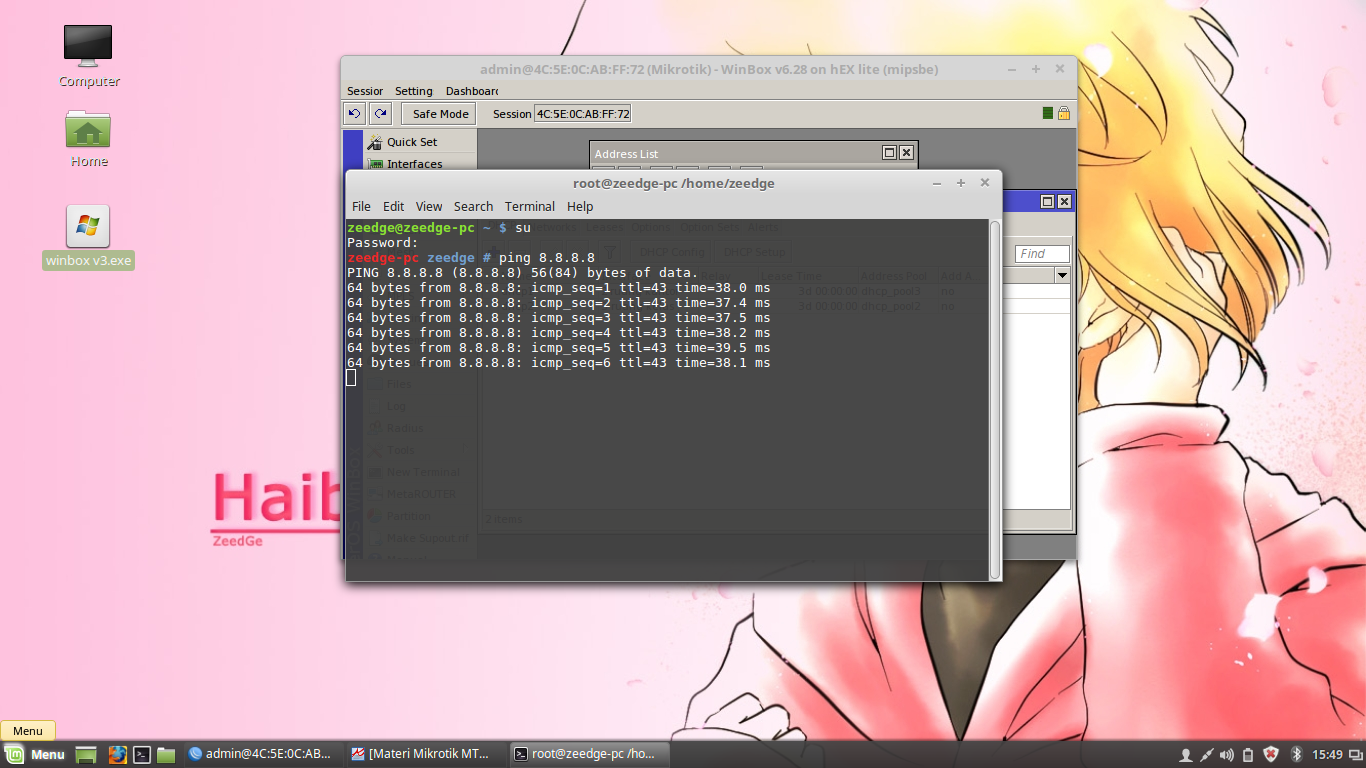Select the Computer desktop icon
This screenshot has height=768, width=1366.
tap(88, 56)
